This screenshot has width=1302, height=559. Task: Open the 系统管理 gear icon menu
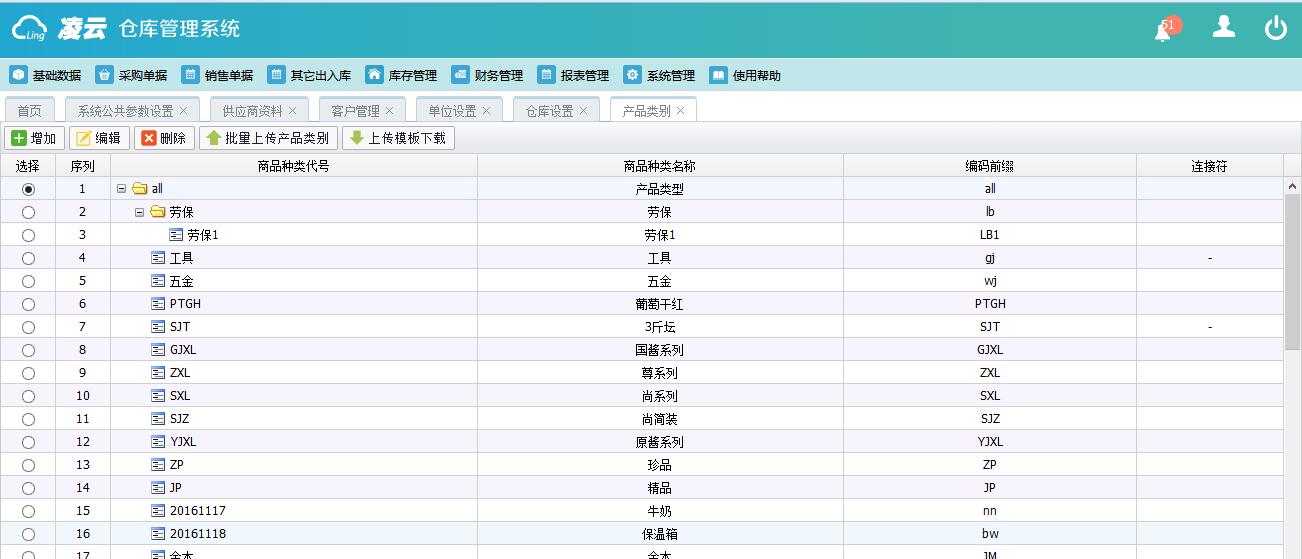click(659, 75)
